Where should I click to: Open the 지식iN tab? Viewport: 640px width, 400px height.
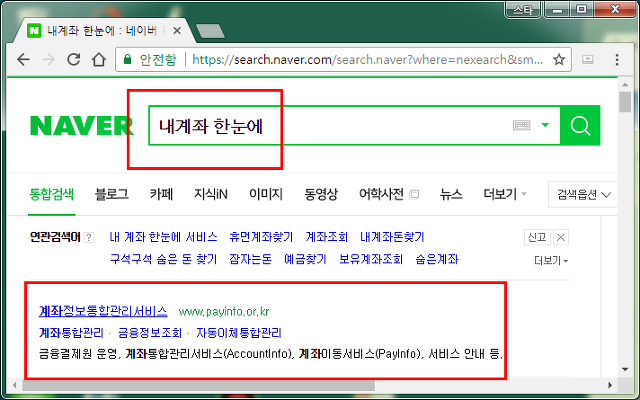click(x=211, y=194)
